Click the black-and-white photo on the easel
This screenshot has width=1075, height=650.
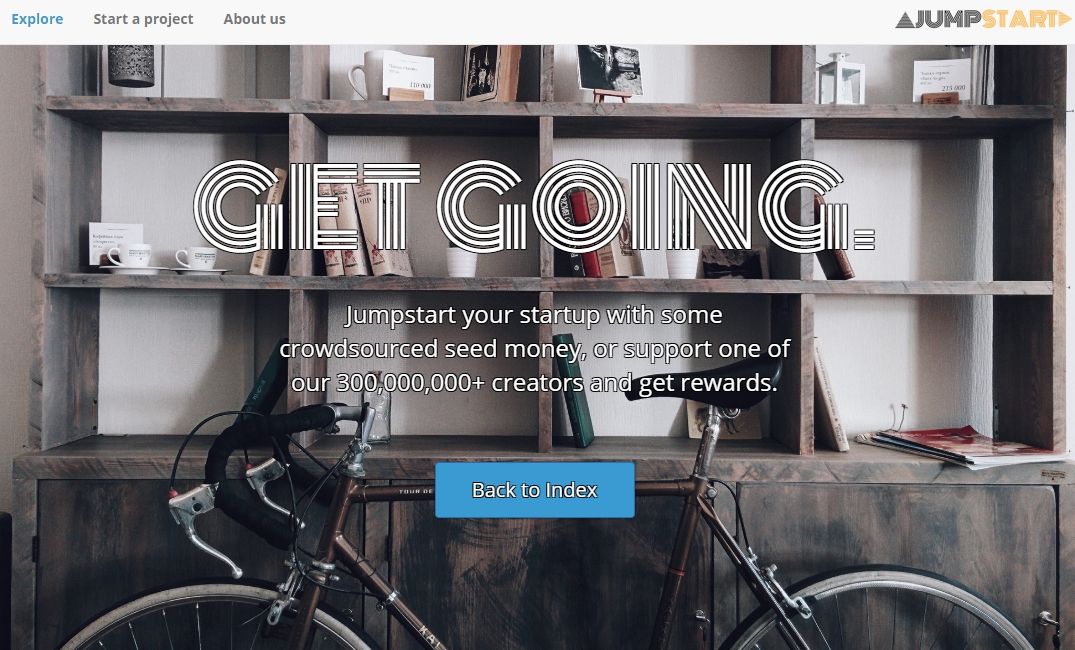(x=609, y=69)
